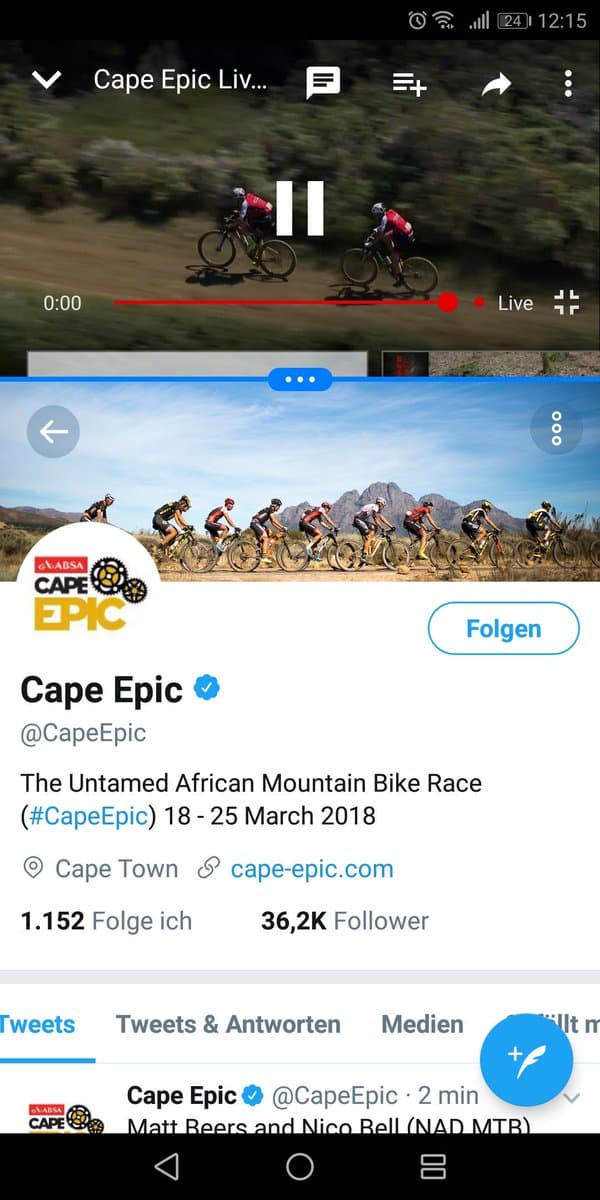
Task: Exit fullscreen using the collapse icon
Action: 566,303
